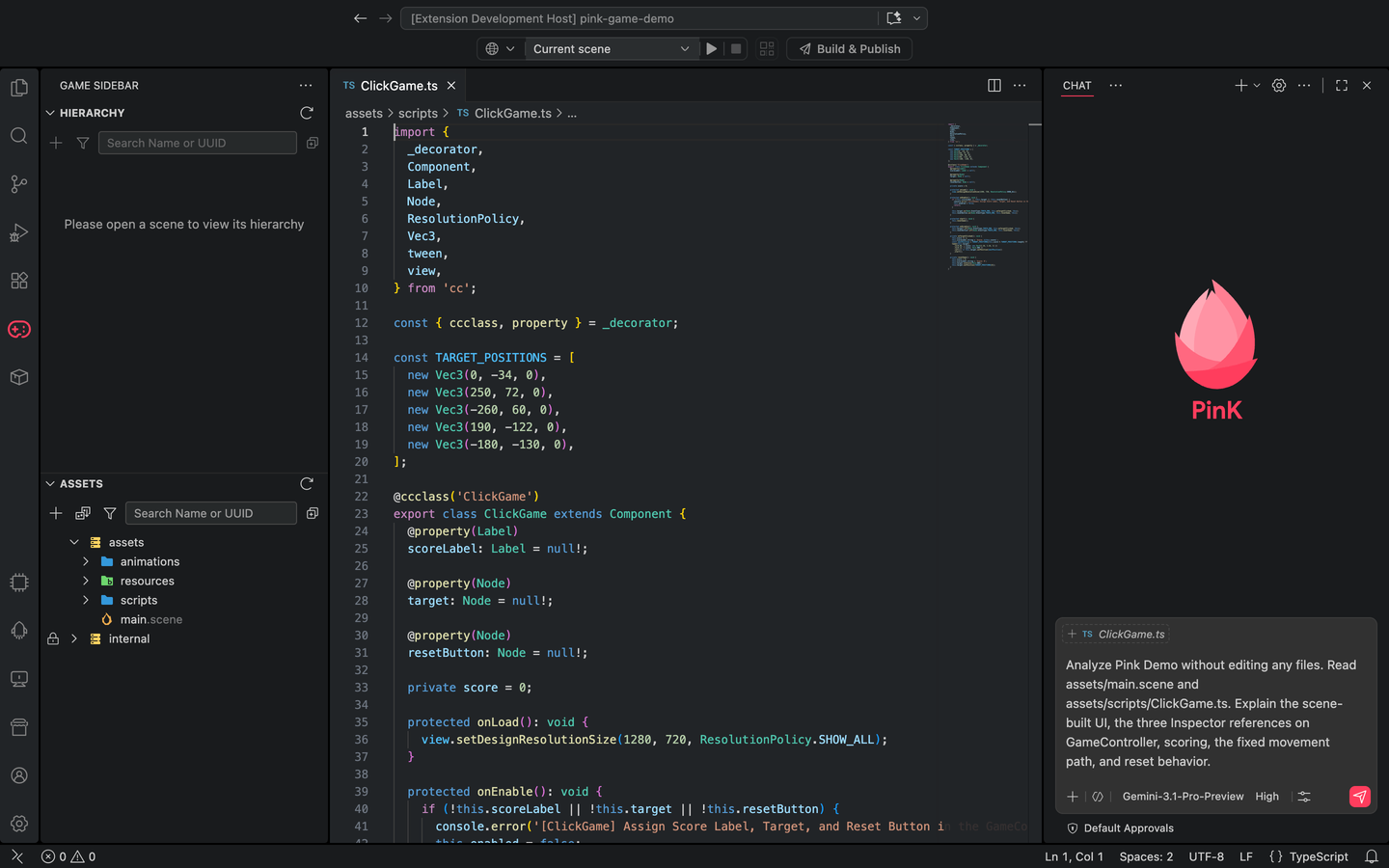Send the chat message with the pink button
This screenshot has height=868, width=1389.
click(x=1359, y=797)
